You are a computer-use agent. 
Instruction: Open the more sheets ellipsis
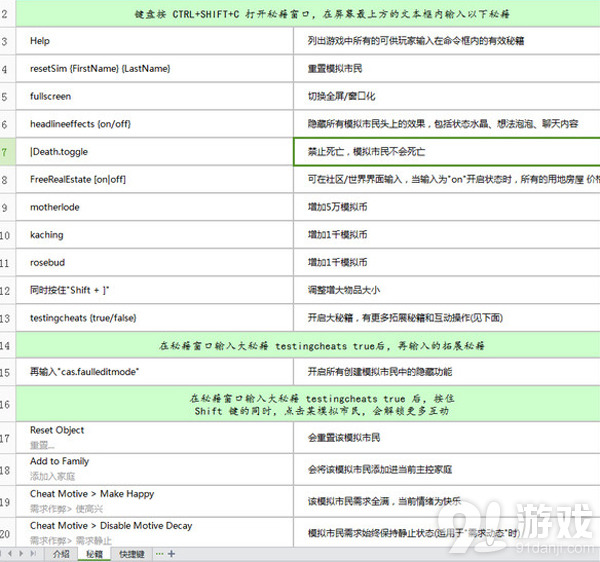[160, 554]
